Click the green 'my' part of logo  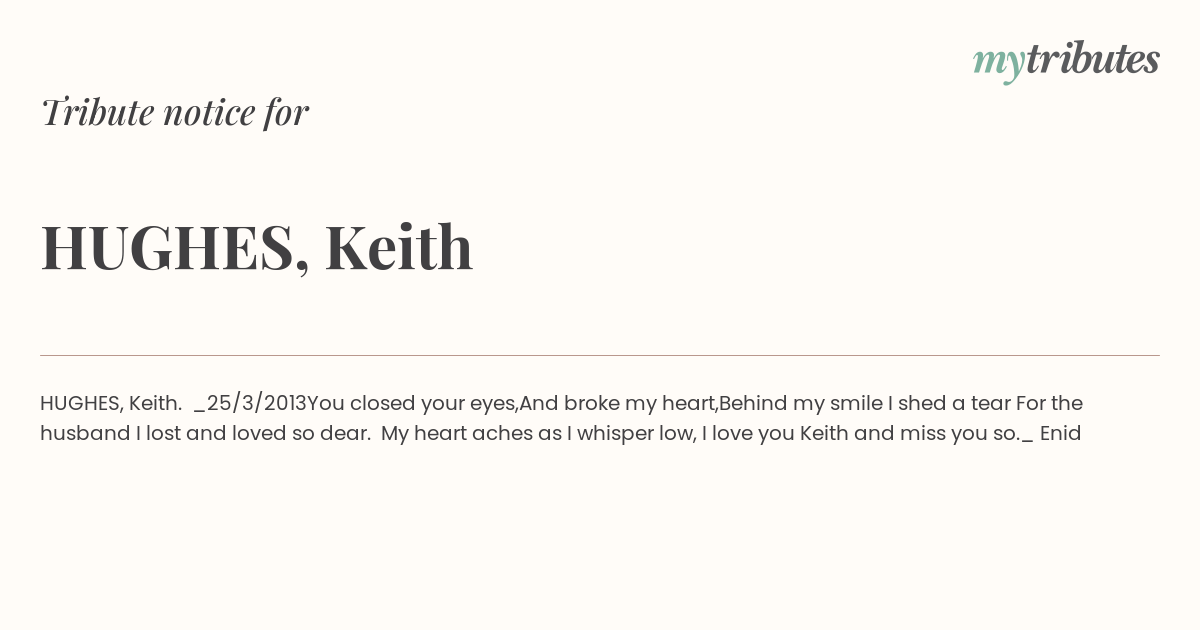click(998, 63)
